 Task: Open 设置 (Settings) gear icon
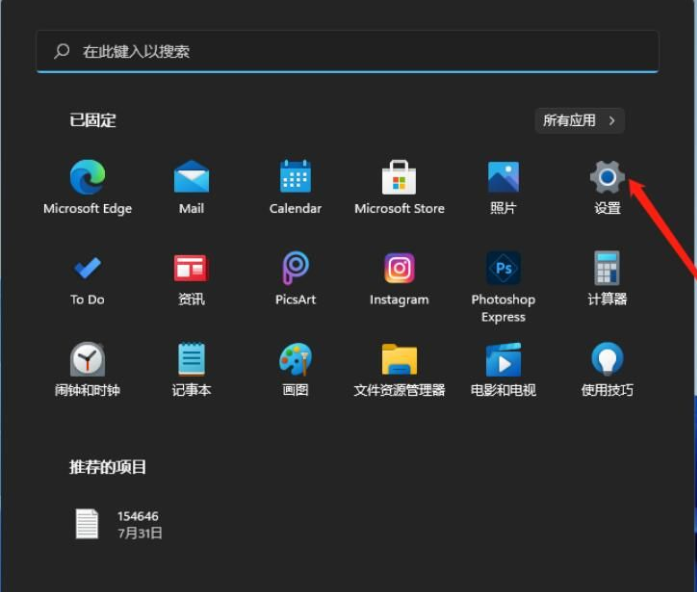607,179
